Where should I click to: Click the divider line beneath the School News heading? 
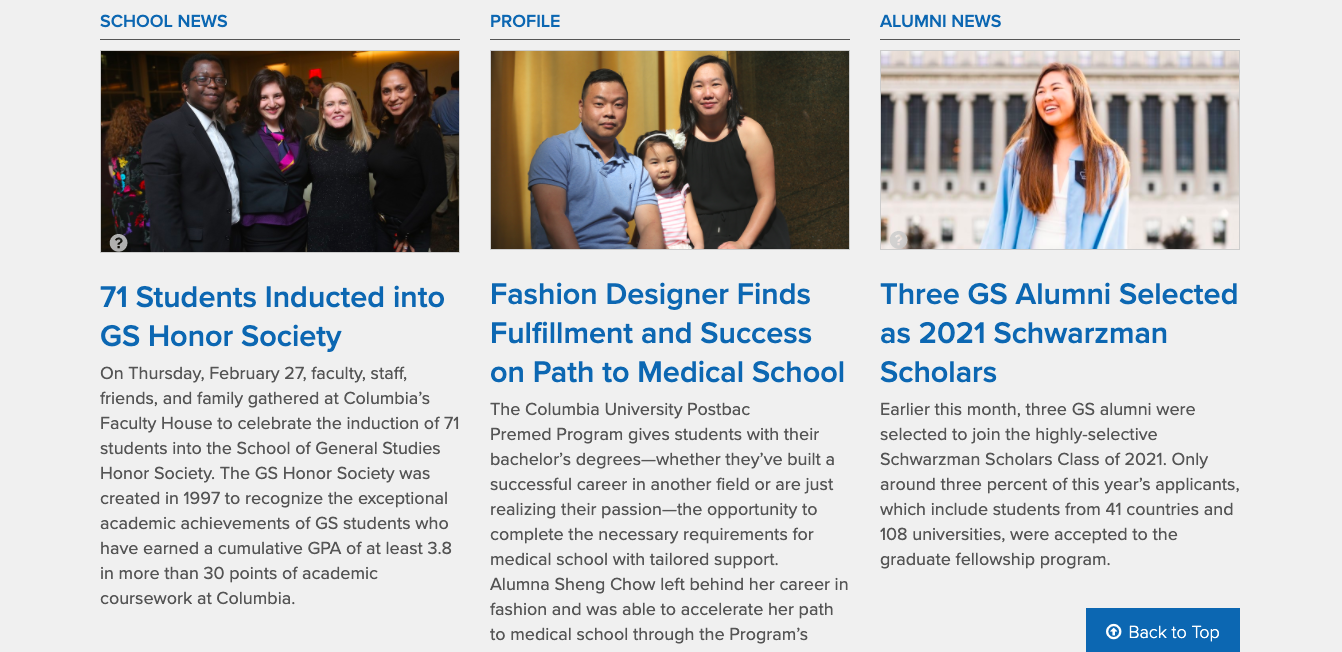click(x=279, y=40)
